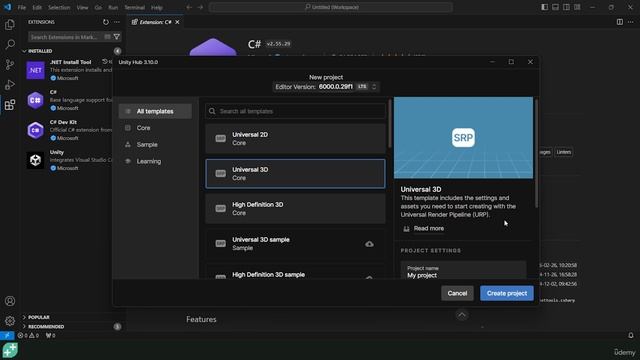Open the errors and warnings status indicator
Viewport: 640px width, 360px height.
(x=29, y=336)
